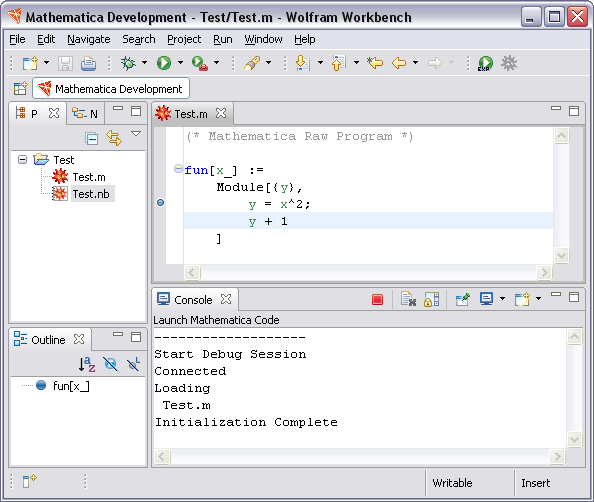Toggle the breakpoint marker in editor margin
Viewport: 594px width, 502px height.
tap(161, 203)
